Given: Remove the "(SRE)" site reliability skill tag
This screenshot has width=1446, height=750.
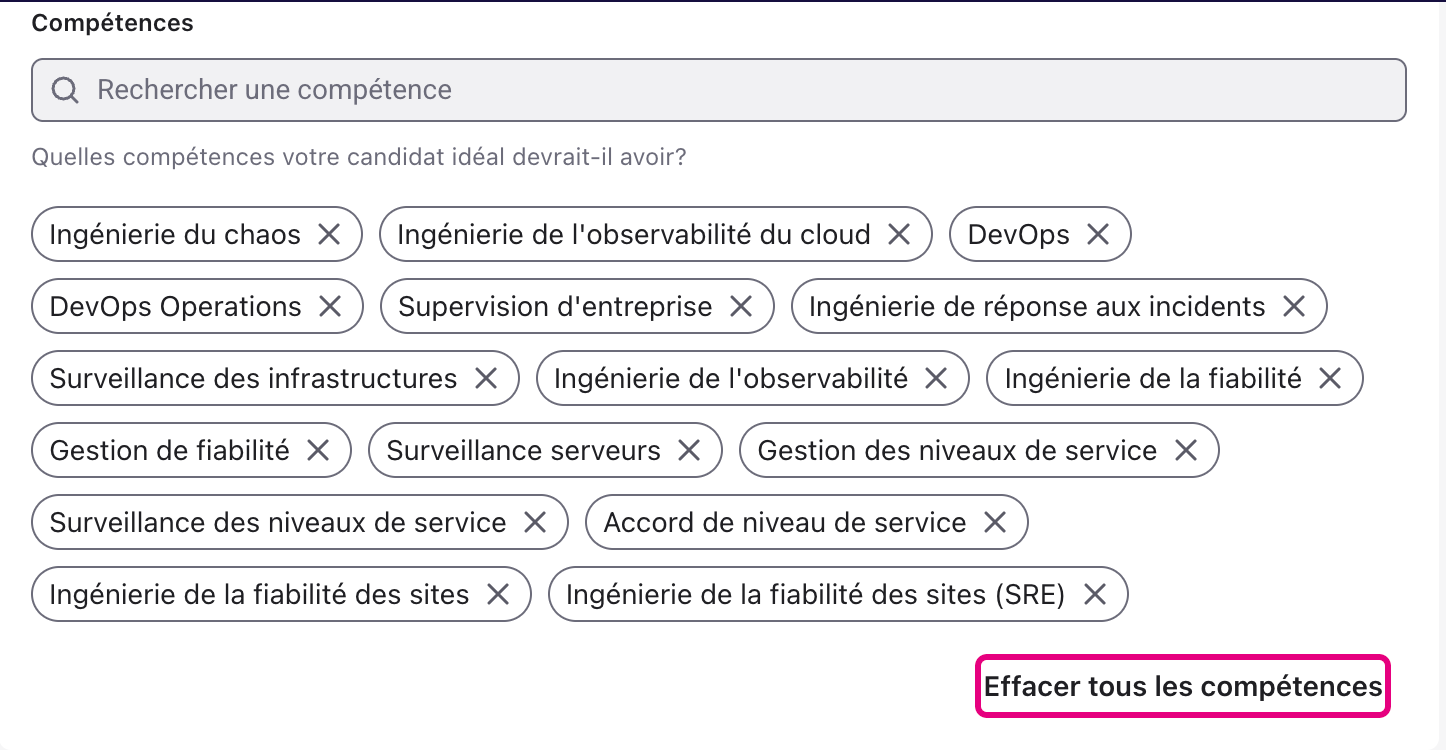Looking at the screenshot, I should pos(1095,595).
